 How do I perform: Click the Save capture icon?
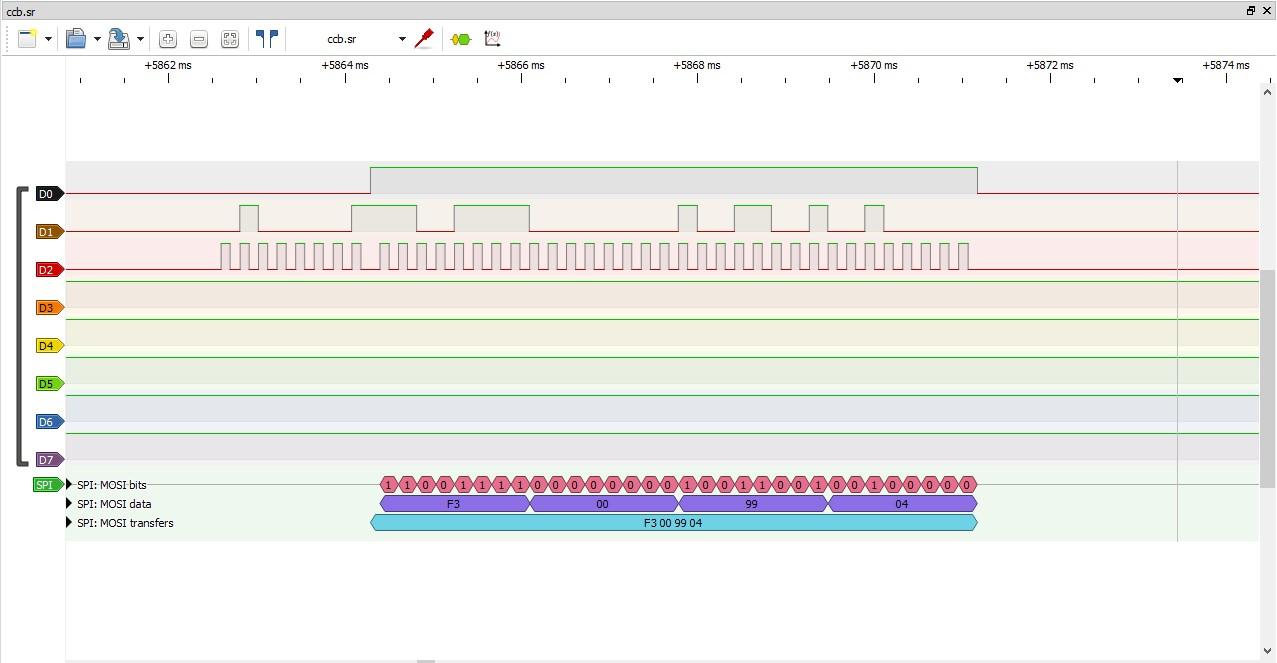tap(119, 39)
